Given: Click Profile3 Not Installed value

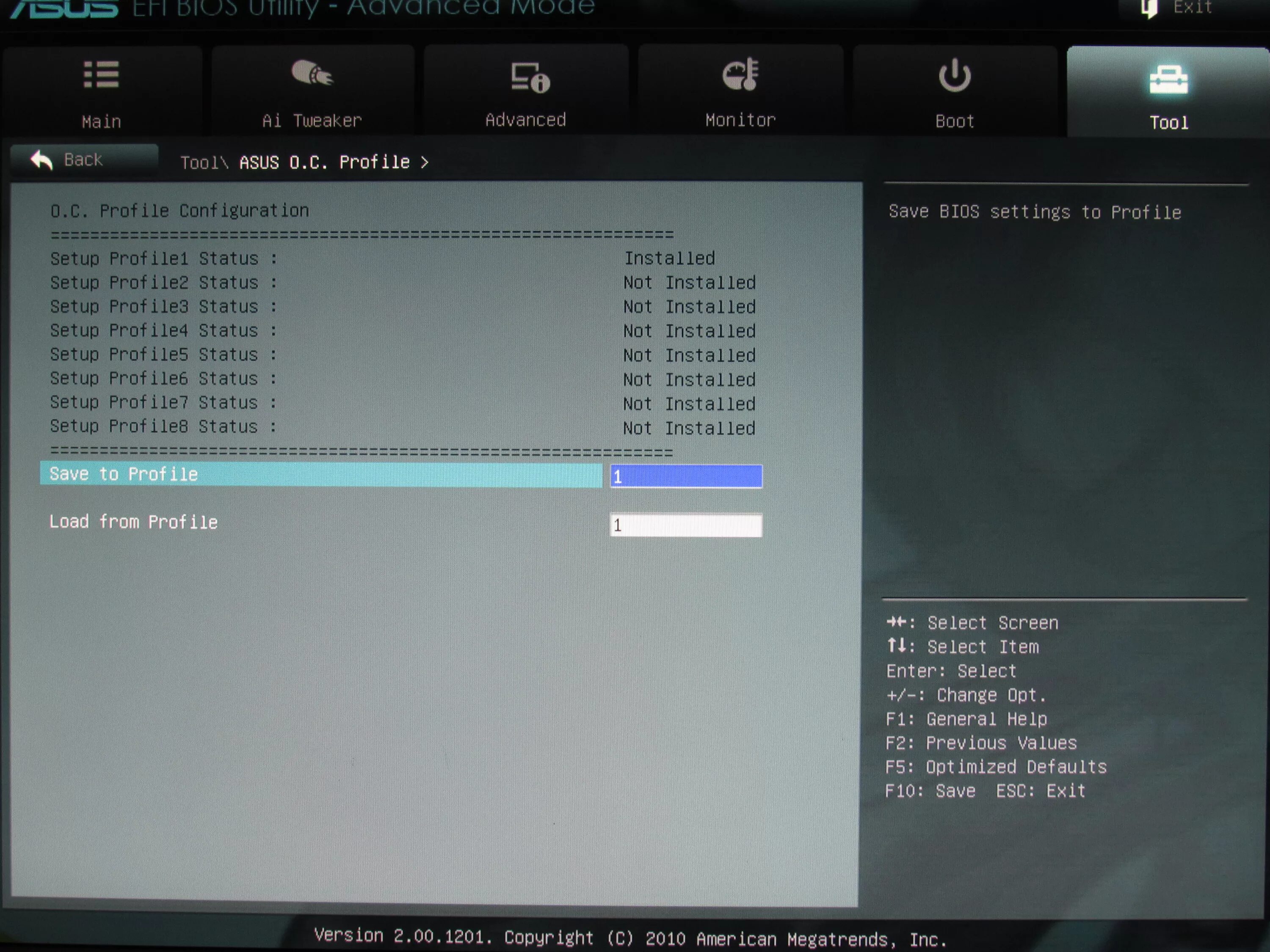Looking at the screenshot, I should 690,306.
